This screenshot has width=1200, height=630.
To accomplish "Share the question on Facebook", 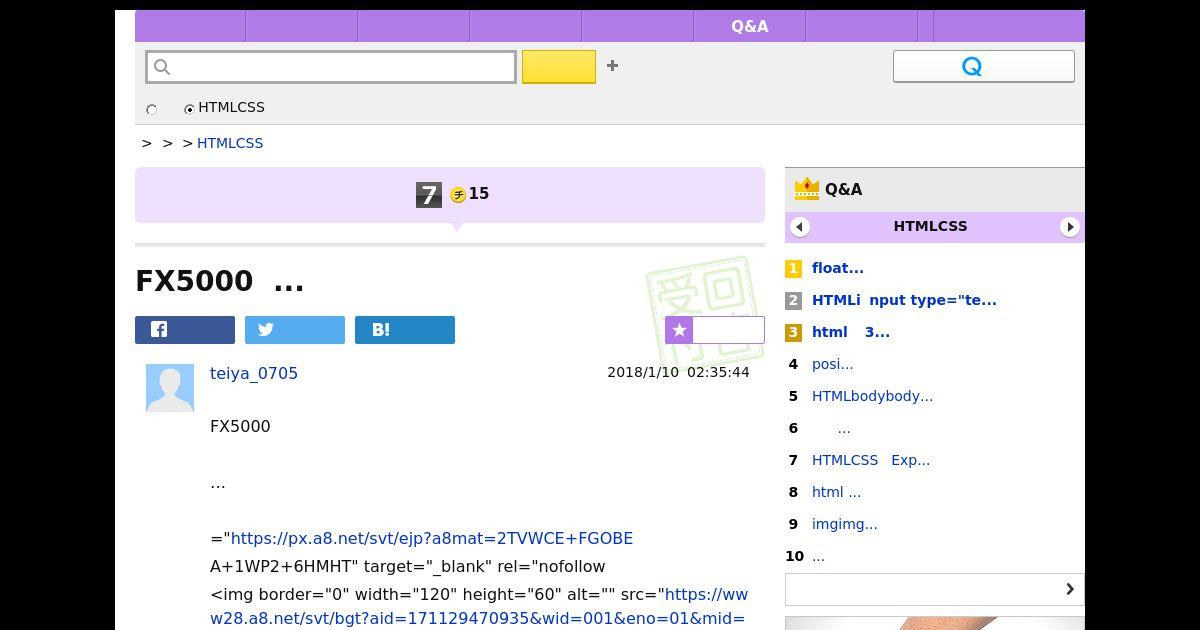I will click(x=185, y=330).
